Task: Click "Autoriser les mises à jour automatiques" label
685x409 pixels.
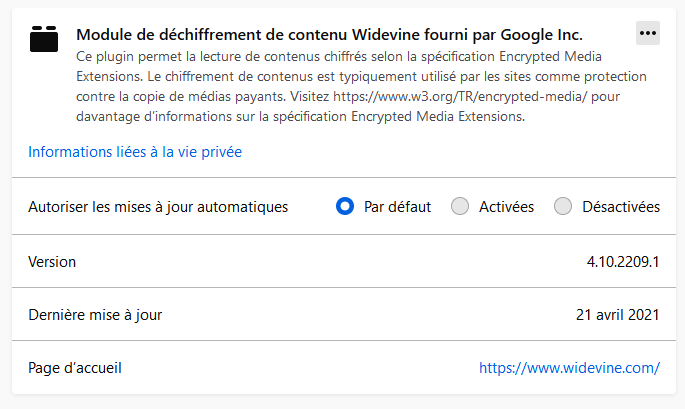Action: tap(158, 207)
